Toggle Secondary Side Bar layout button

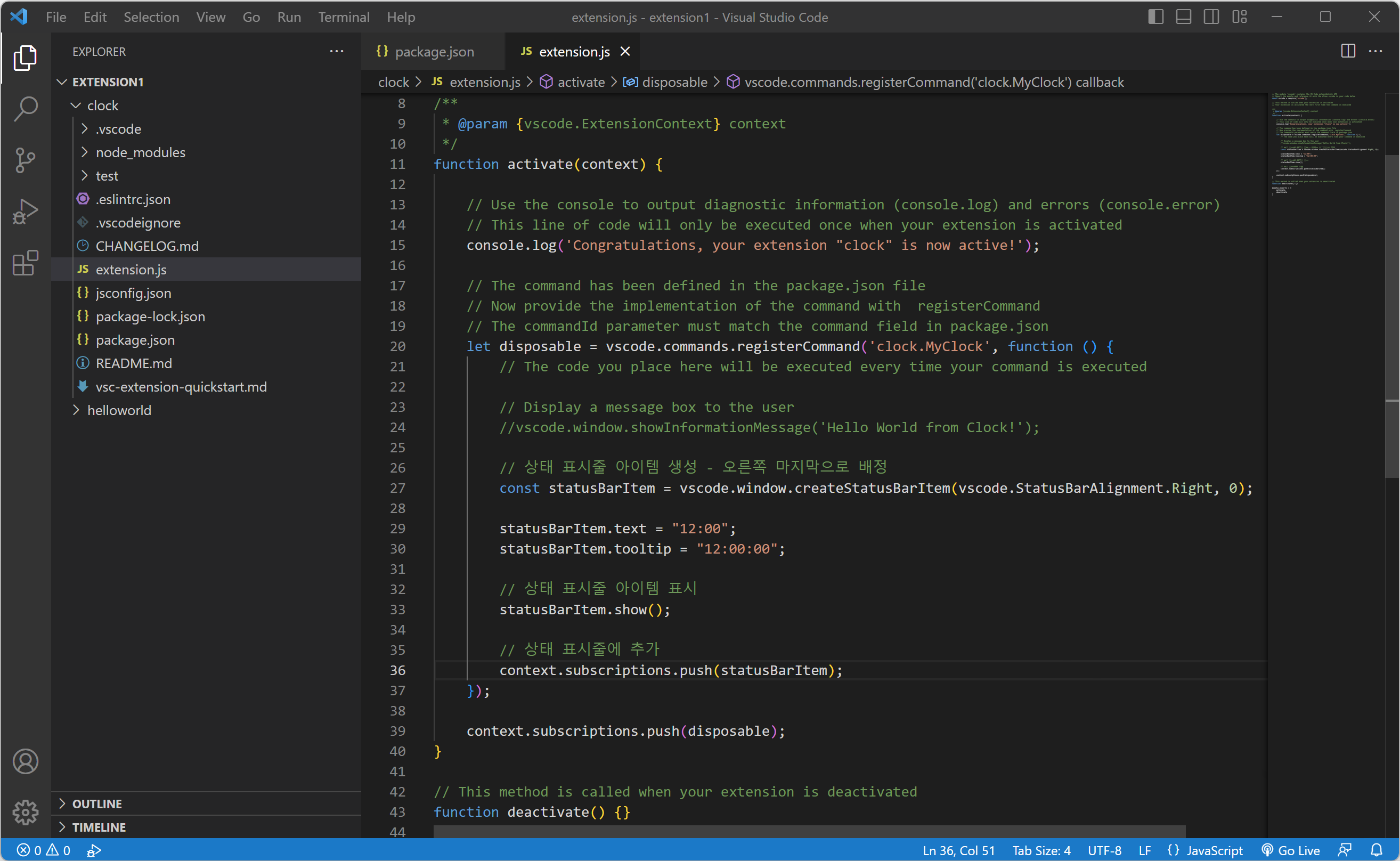pos(1211,17)
